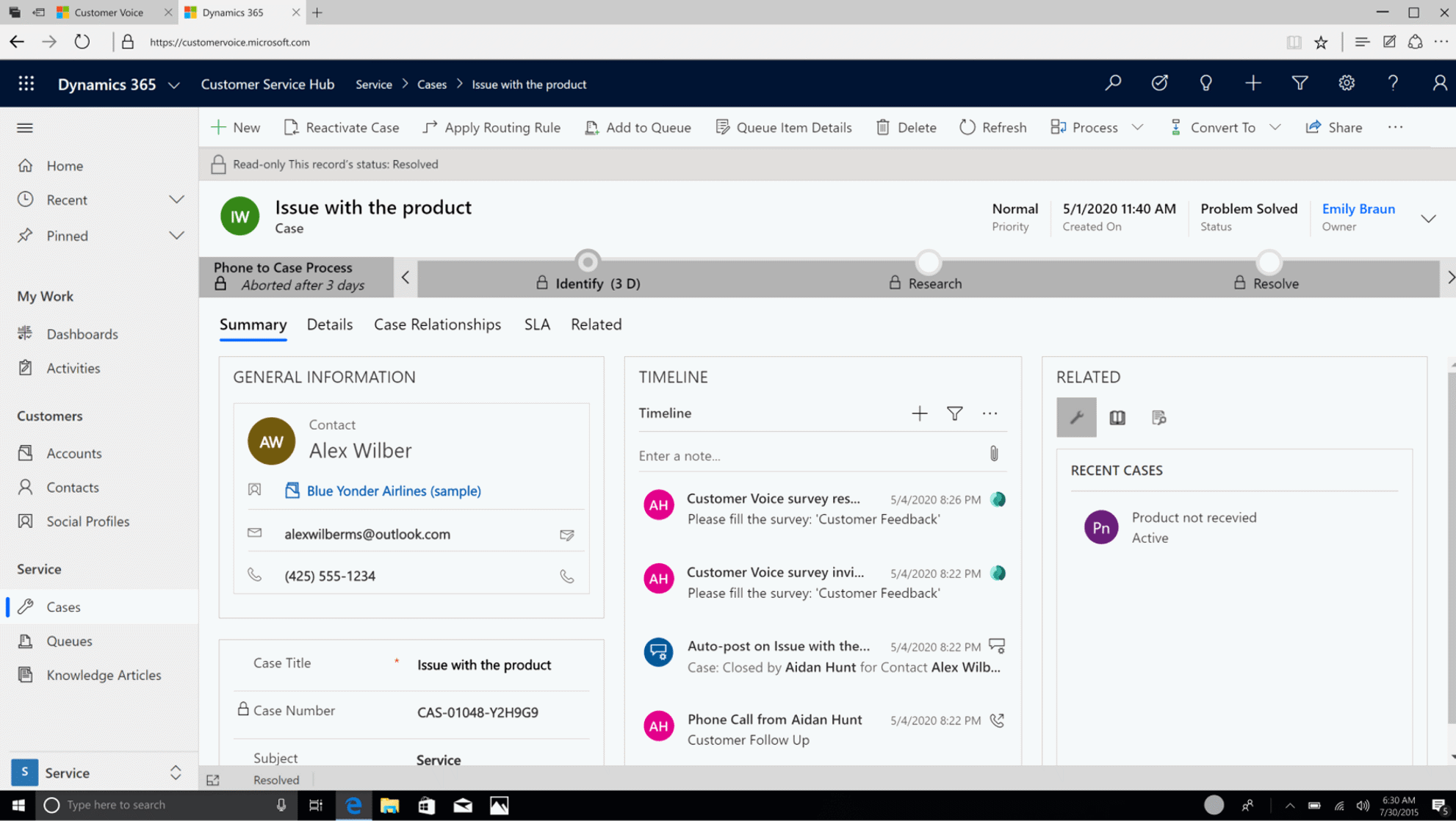Open the timeline filter funnel icon
The height and width of the screenshot is (821, 1456).
click(954, 413)
